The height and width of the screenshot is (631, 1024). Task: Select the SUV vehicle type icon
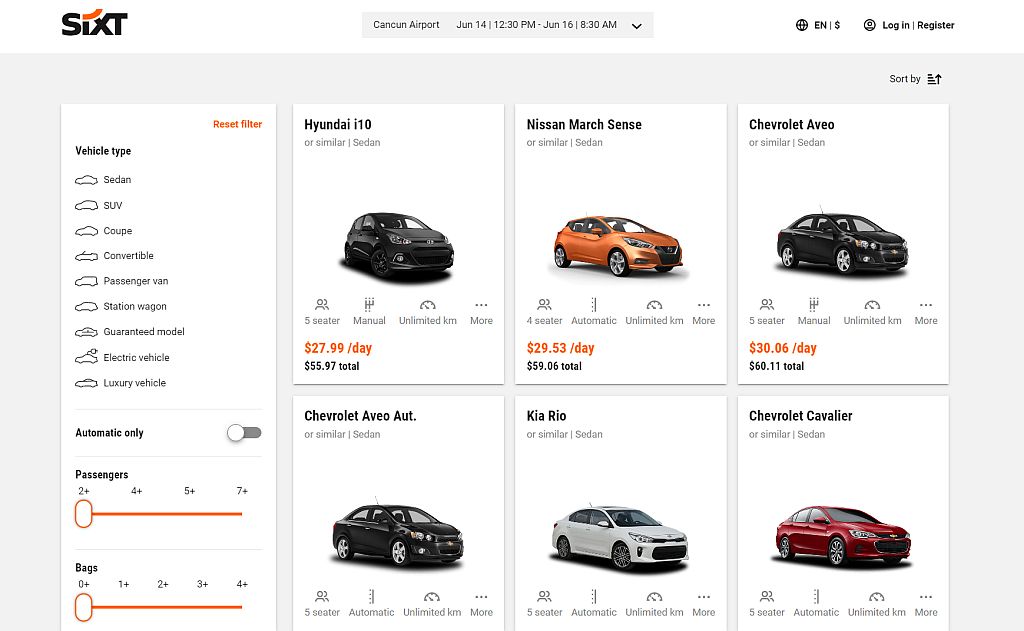[85, 205]
